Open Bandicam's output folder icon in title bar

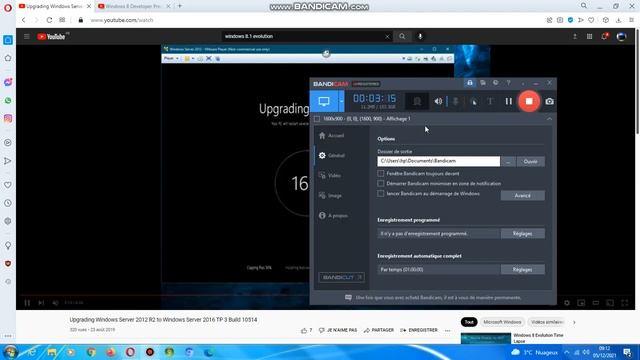pos(483,83)
